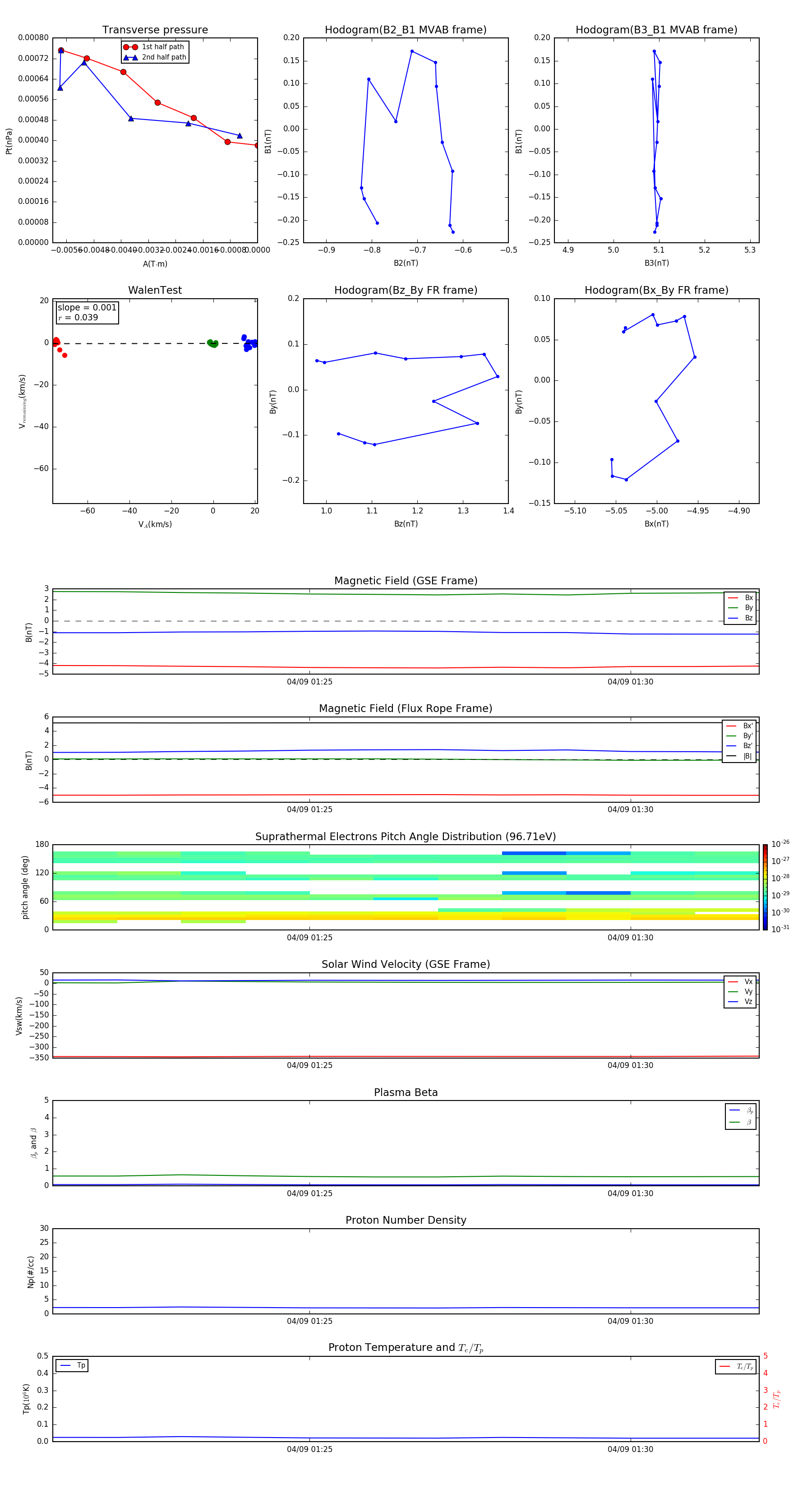Click the red right-side Te/Tp axis label

(777, 1399)
